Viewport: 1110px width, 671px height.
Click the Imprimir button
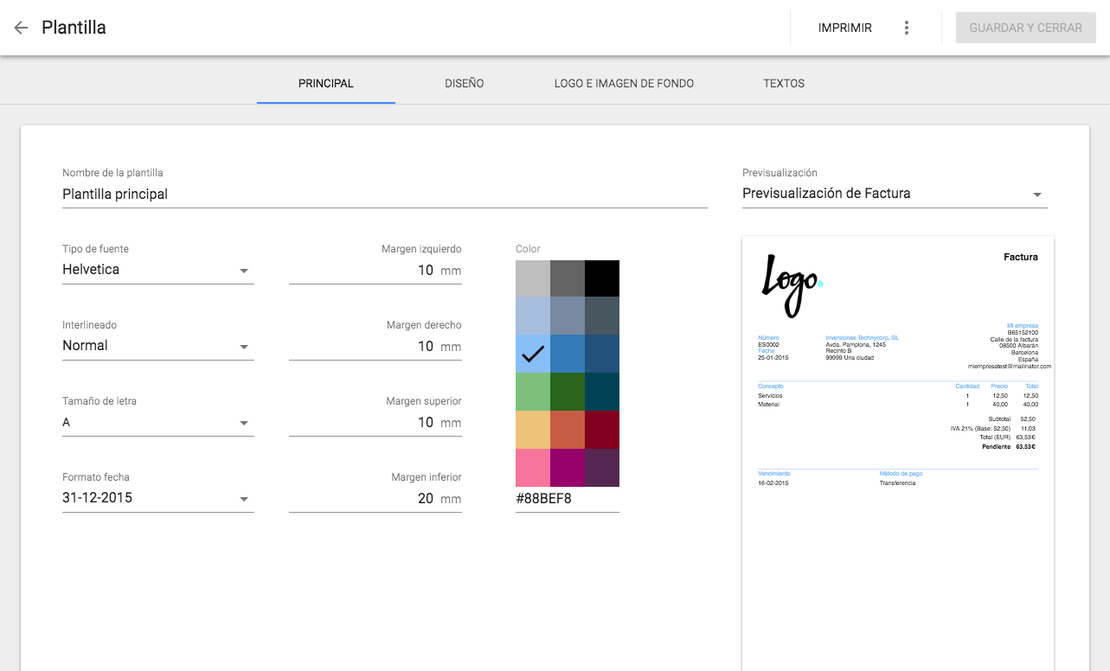coord(845,28)
